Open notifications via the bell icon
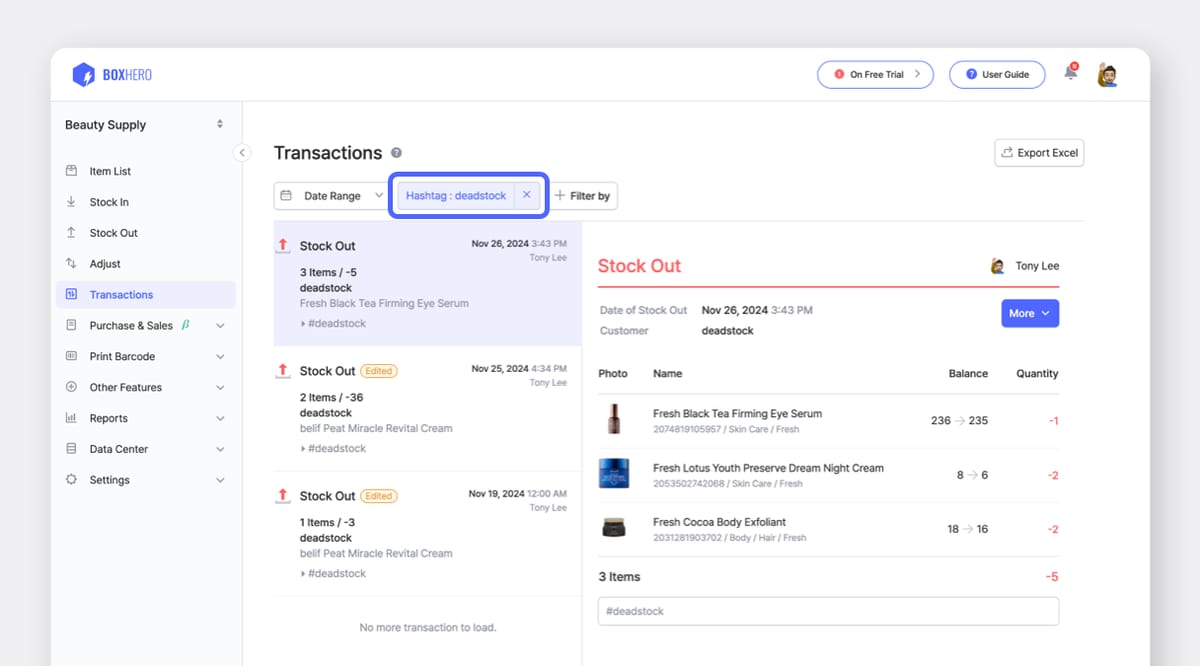The image size is (1200, 666). point(1069,74)
